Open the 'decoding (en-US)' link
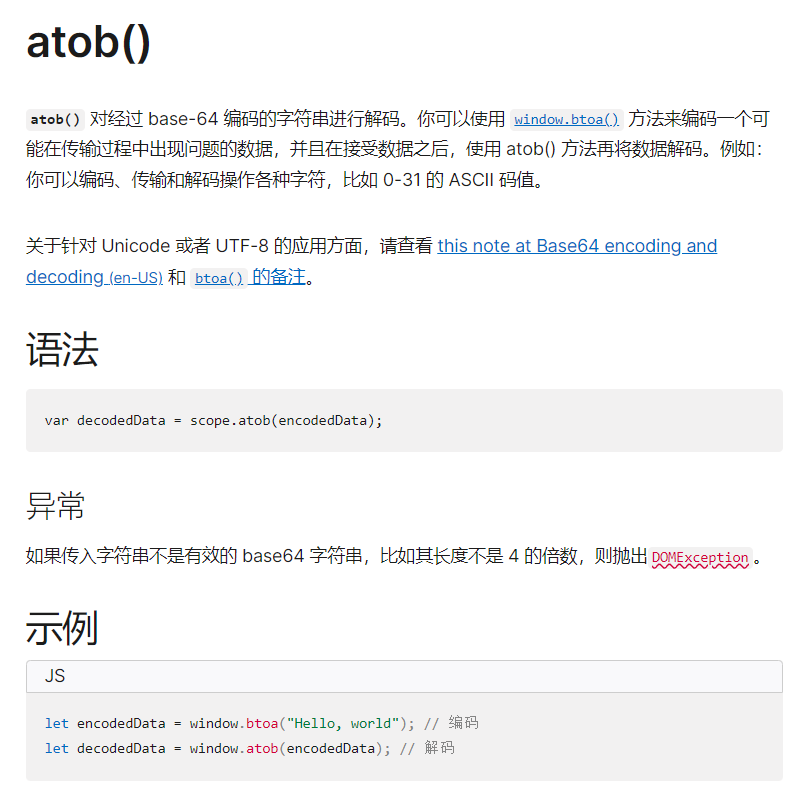805x795 pixels. (94, 277)
